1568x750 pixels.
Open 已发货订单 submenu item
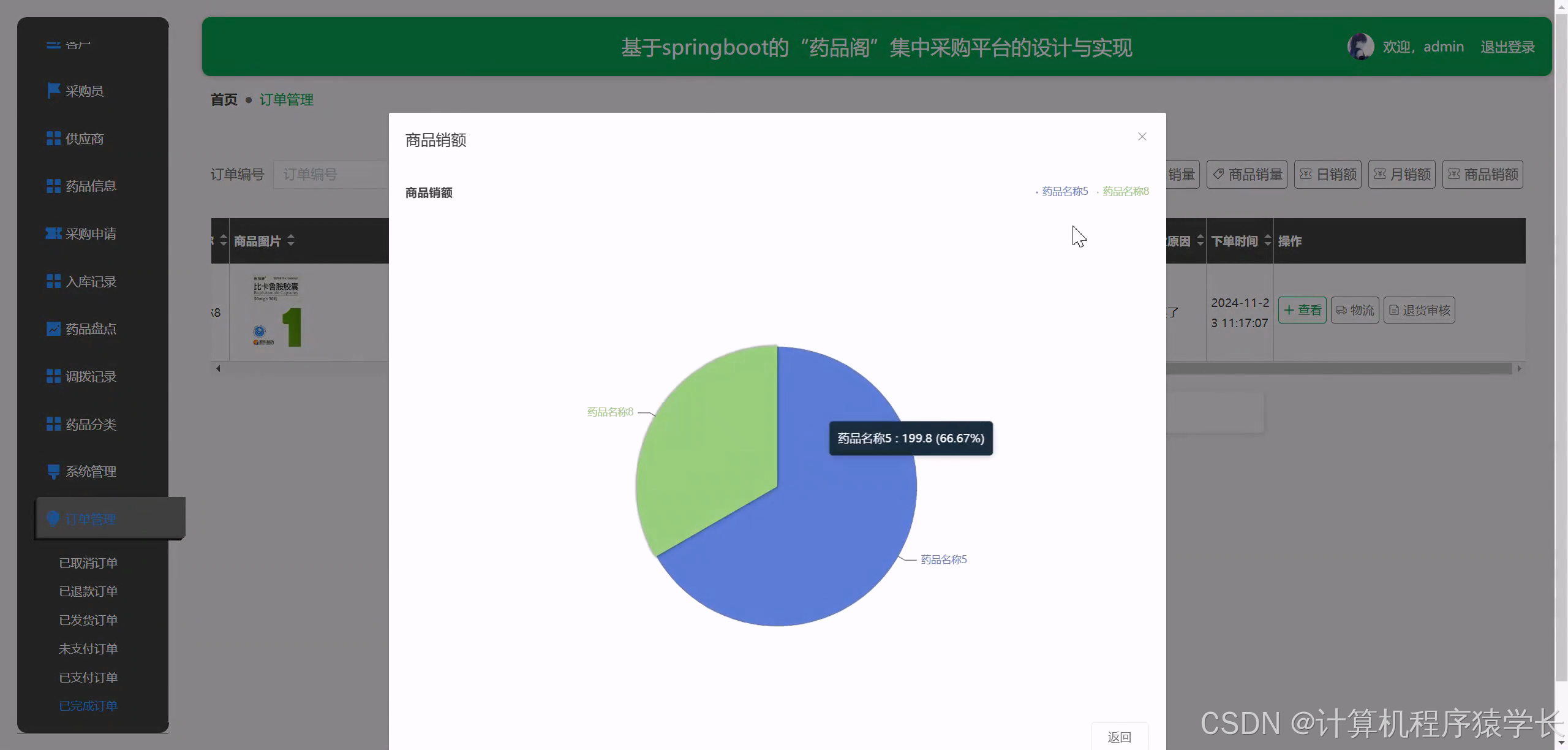(88, 620)
